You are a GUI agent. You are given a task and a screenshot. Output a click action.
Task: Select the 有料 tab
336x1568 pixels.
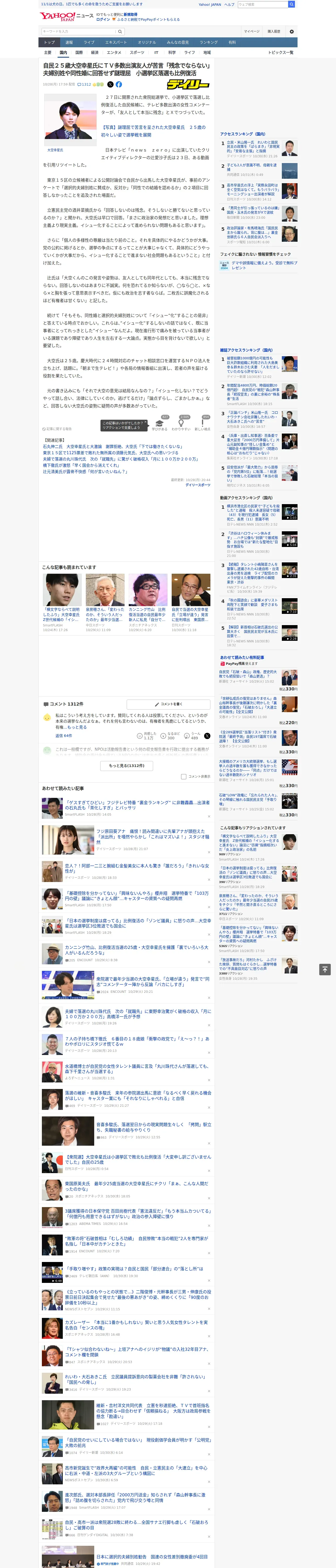coord(232,43)
